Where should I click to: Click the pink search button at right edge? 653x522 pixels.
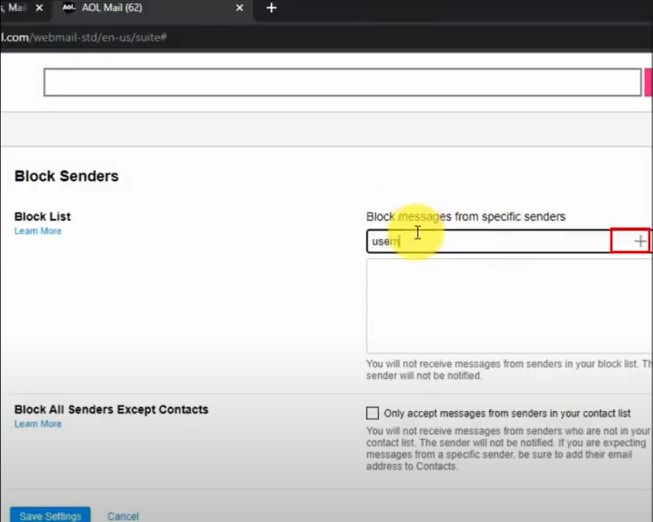[x=648, y=82]
